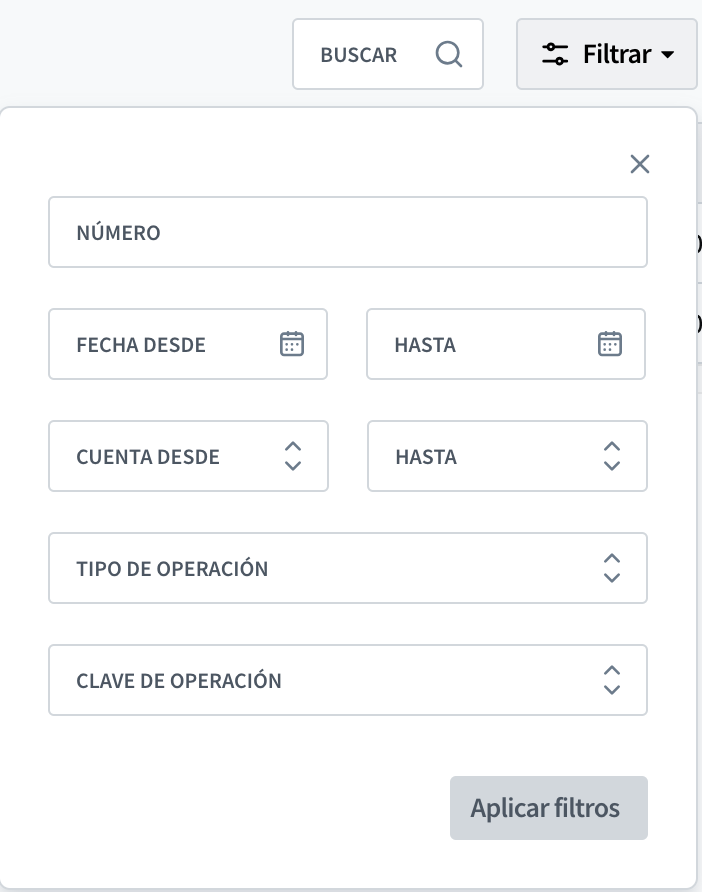Focus the Buscar search field

coord(388,54)
